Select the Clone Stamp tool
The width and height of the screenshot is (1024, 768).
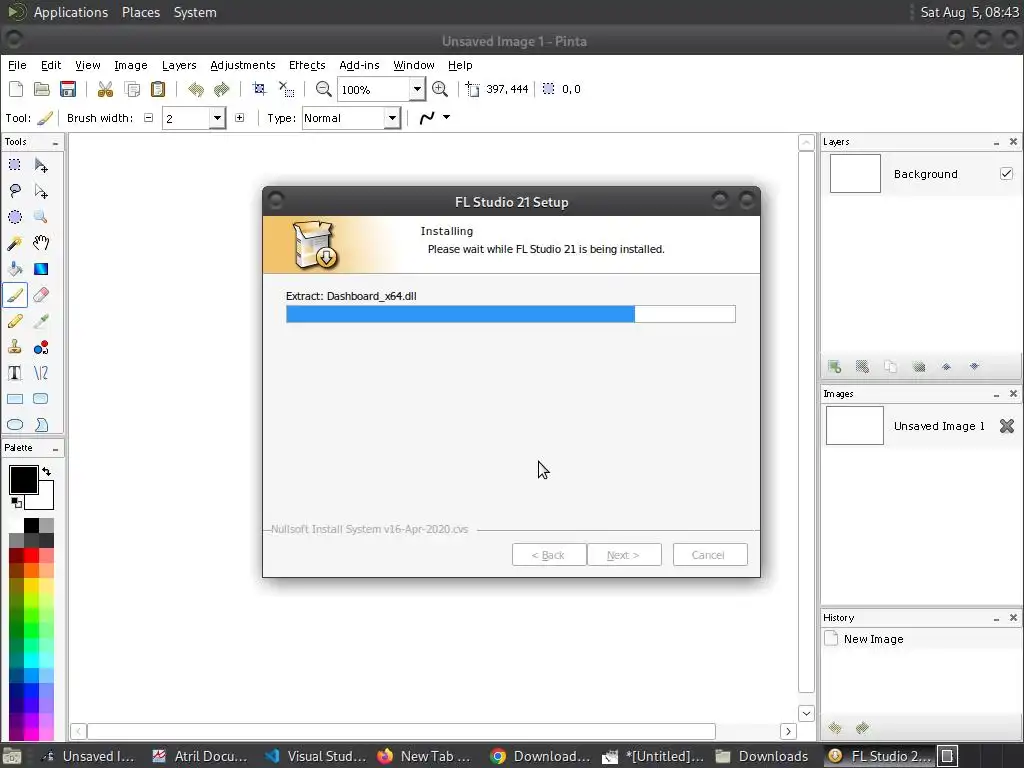tap(14, 347)
